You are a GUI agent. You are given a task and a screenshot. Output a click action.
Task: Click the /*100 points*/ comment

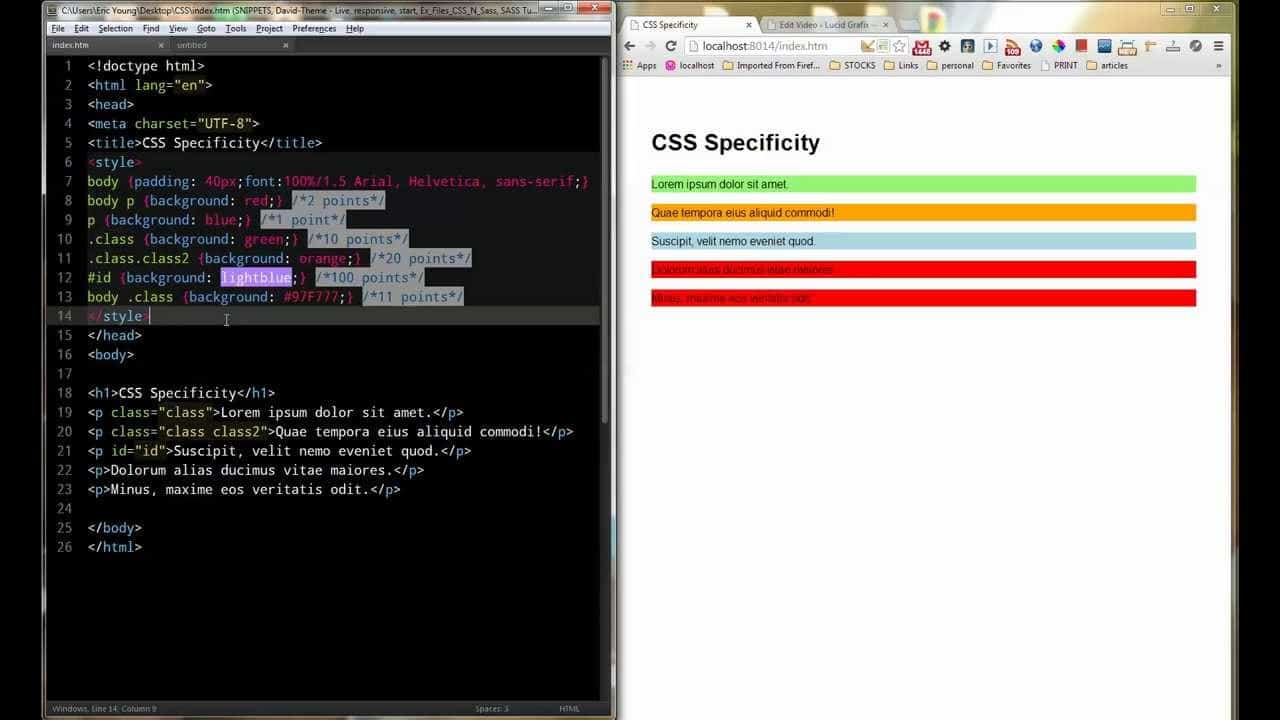point(369,278)
